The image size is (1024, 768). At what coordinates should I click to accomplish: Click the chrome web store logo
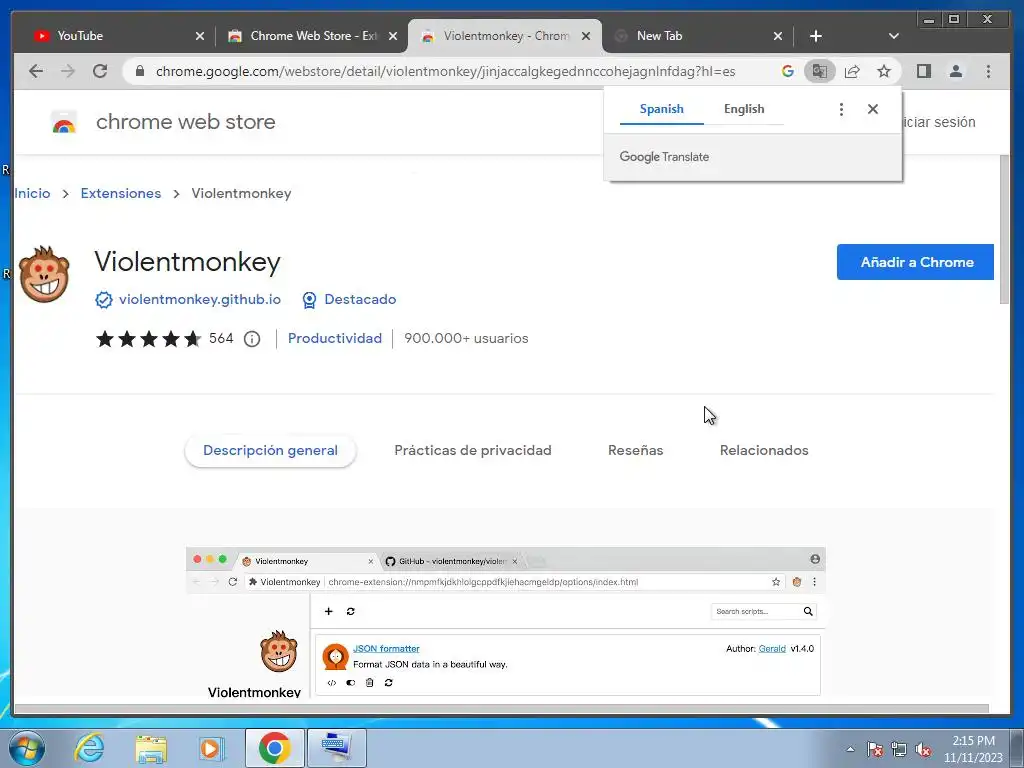[63, 122]
